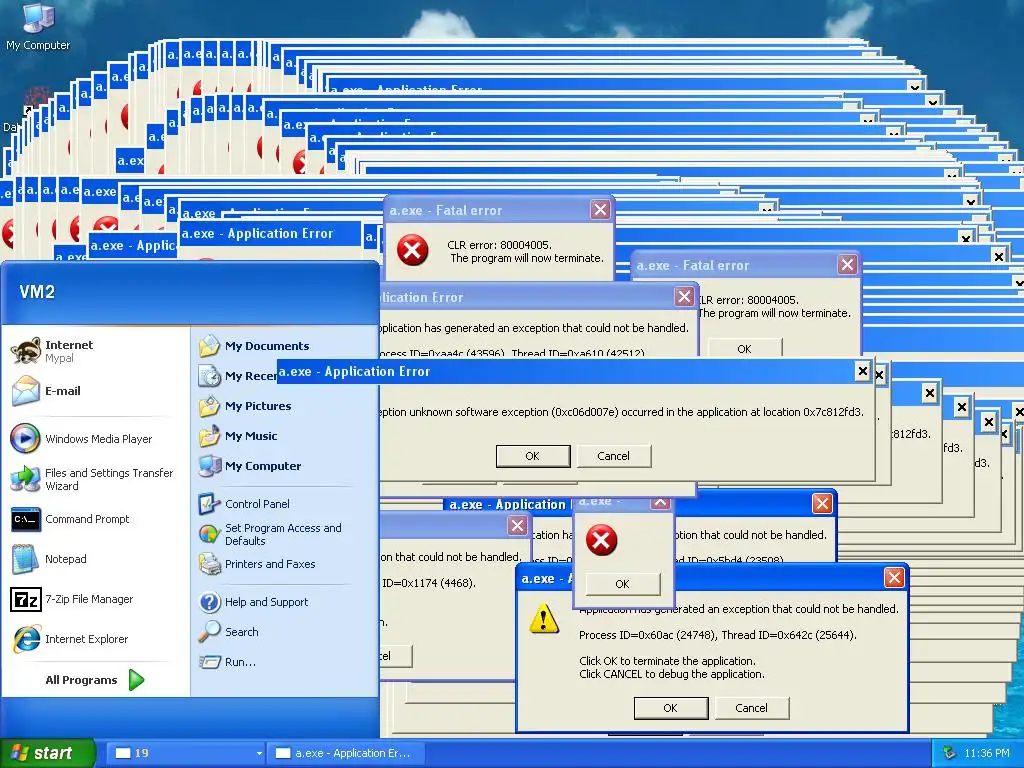Click 'Click OK to terminate the application.' text
Viewport: 1024px width, 768px height.
[667, 661]
